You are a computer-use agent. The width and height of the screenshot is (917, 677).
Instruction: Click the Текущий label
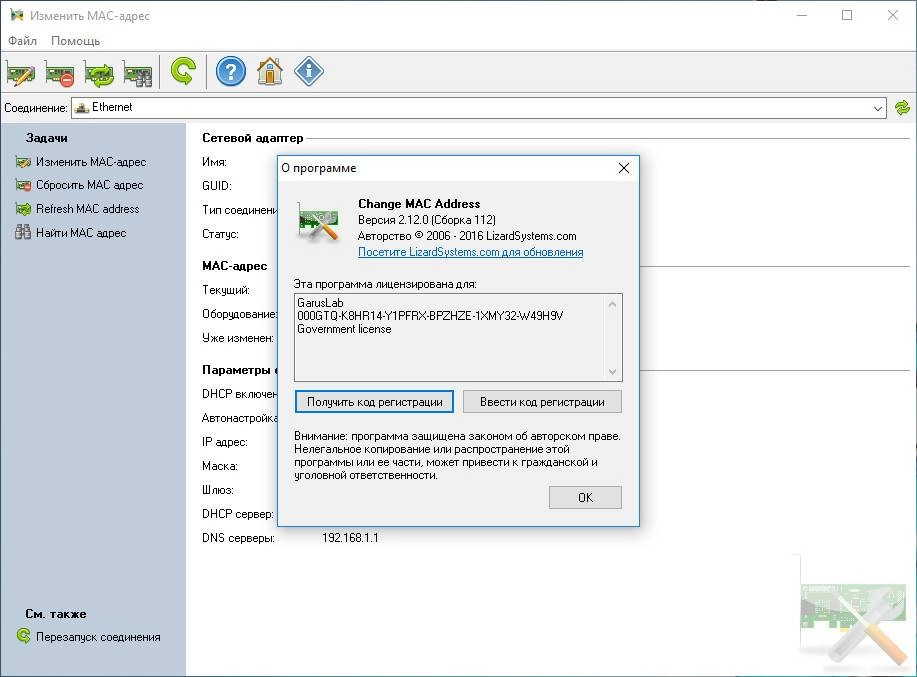click(226, 290)
